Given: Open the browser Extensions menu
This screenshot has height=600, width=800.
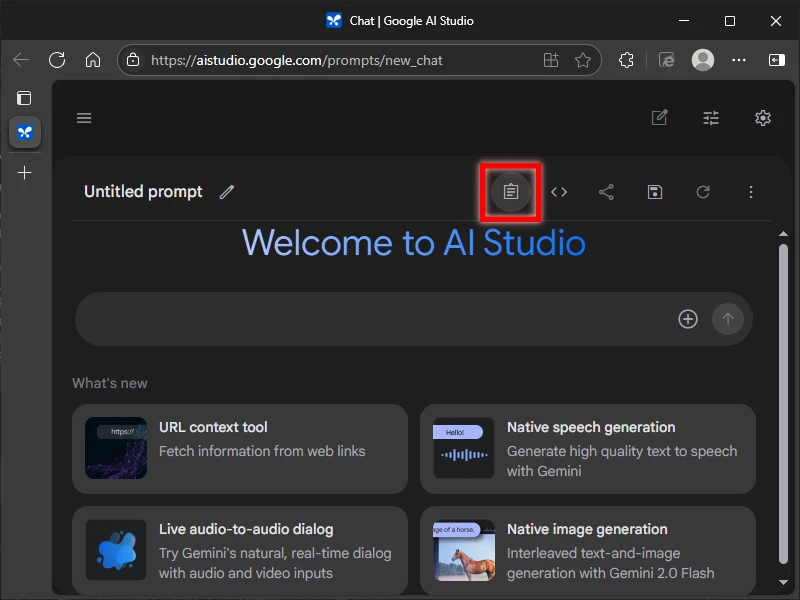Looking at the screenshot, I should [x=626, y=60].
